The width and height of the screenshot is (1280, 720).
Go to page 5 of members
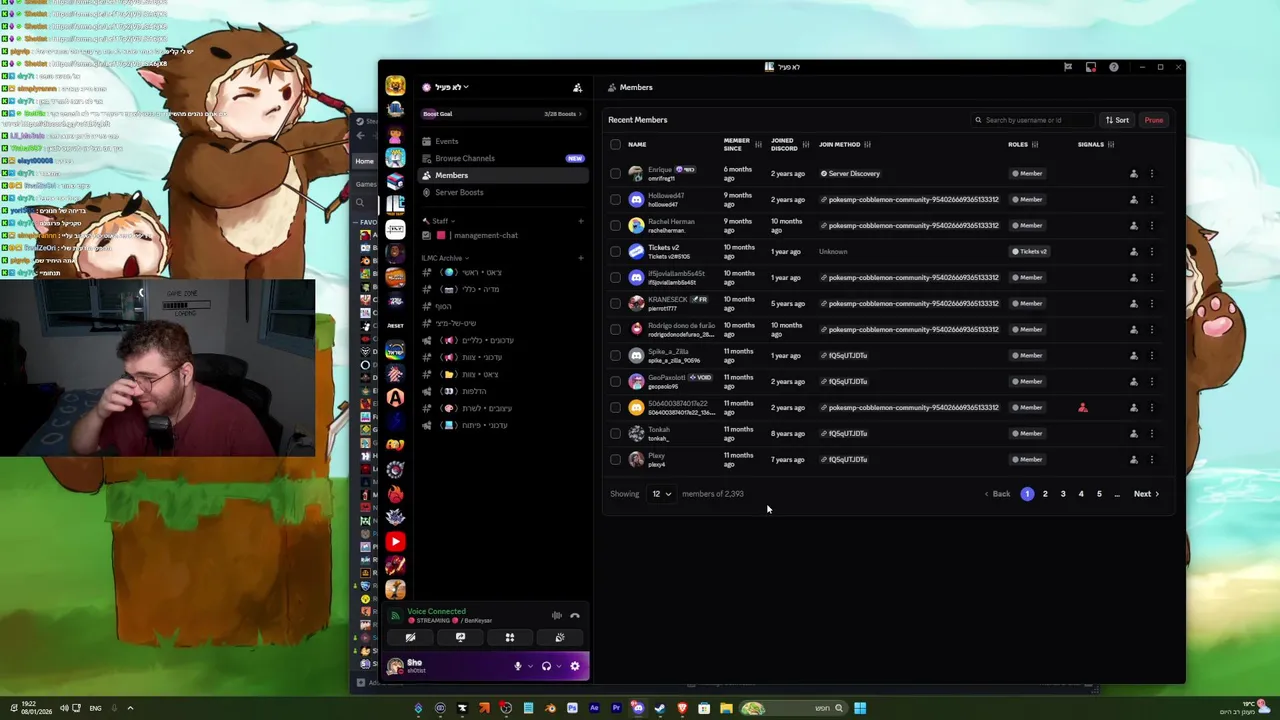[1099, 494]
